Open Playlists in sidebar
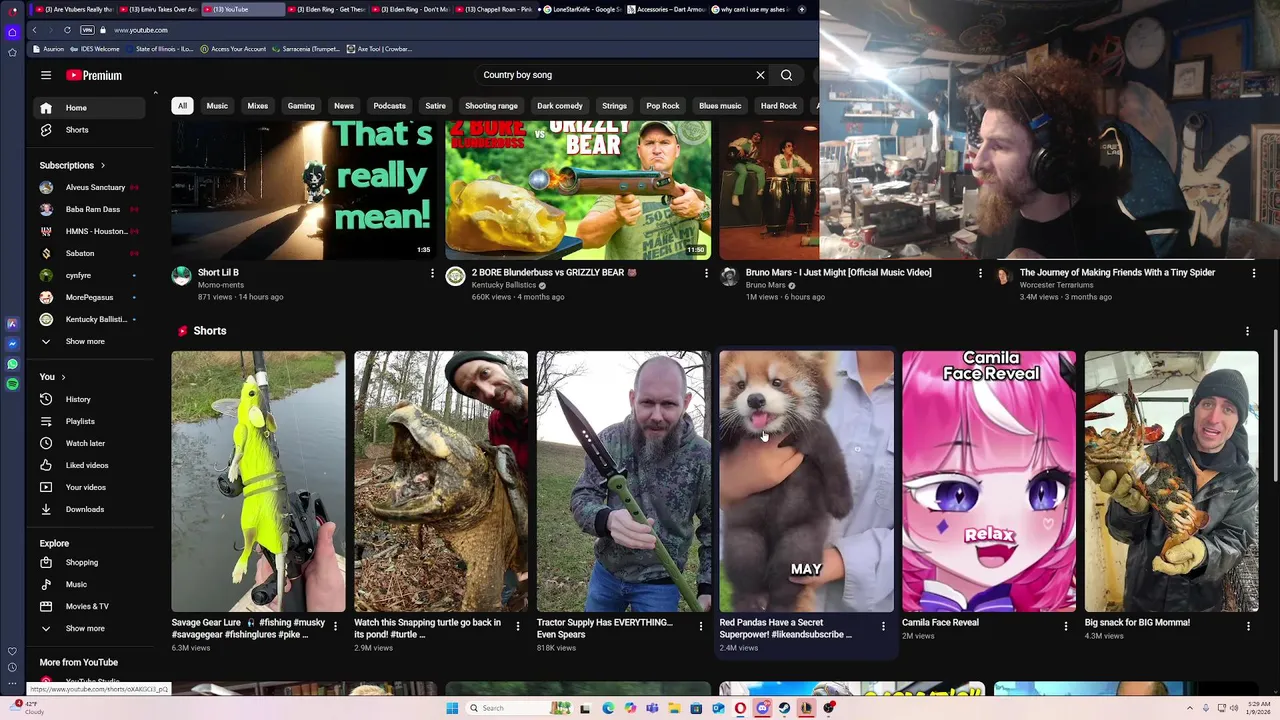1280x720 pixels. click(x=91, y=421)
